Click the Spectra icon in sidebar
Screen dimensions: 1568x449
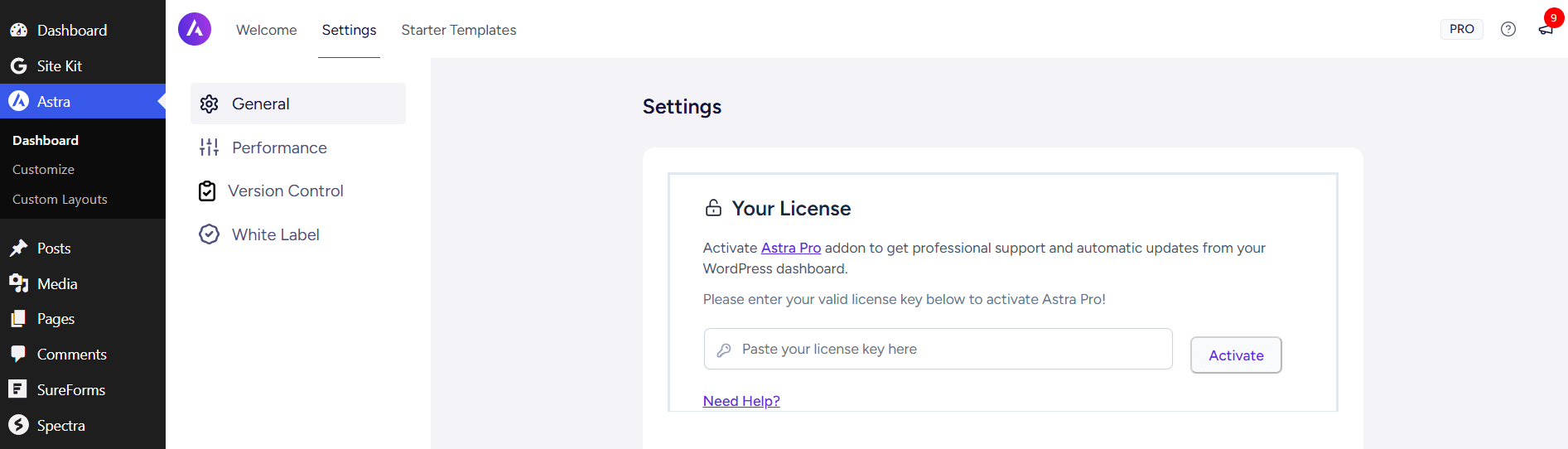(18, 426)
